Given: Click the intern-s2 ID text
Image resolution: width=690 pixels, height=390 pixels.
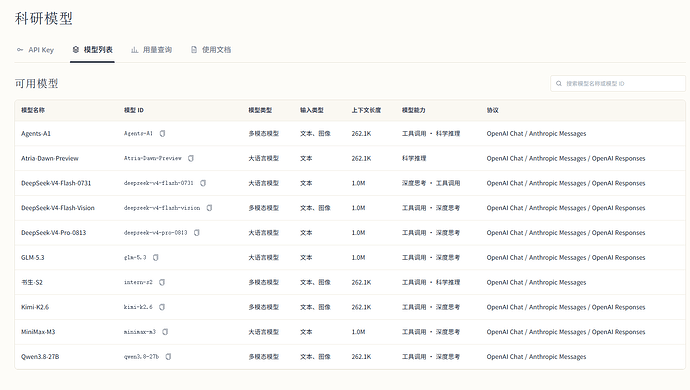Looking at the screenshot, I should pyautogui.click(x=138, y=282).
